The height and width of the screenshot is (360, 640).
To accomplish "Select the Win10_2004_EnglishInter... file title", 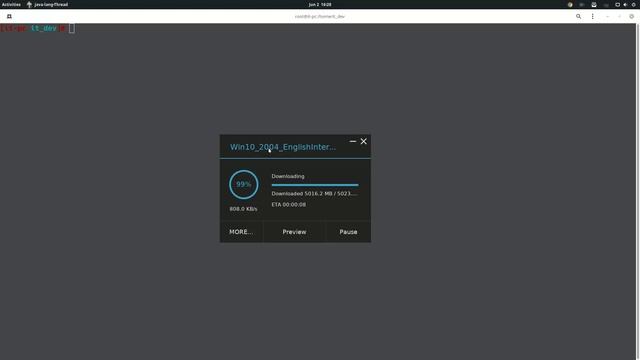I will 283,147.
